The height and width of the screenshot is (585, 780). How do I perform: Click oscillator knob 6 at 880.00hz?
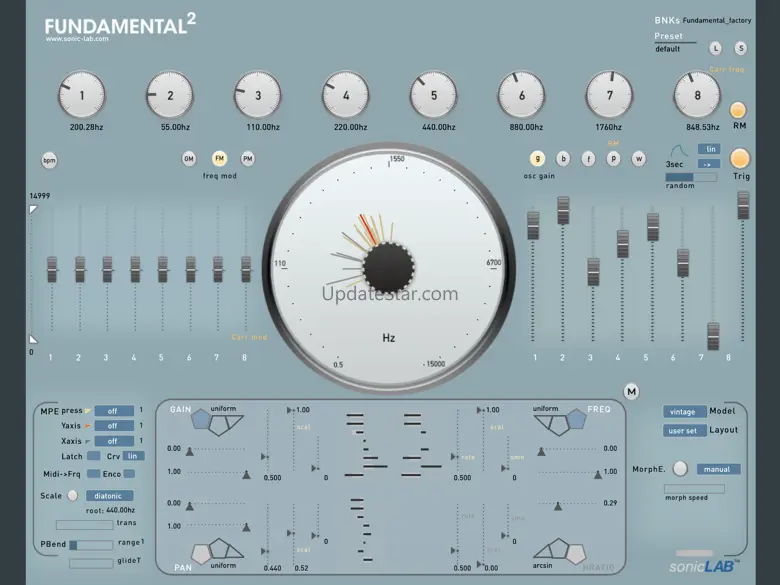[521, 95]
